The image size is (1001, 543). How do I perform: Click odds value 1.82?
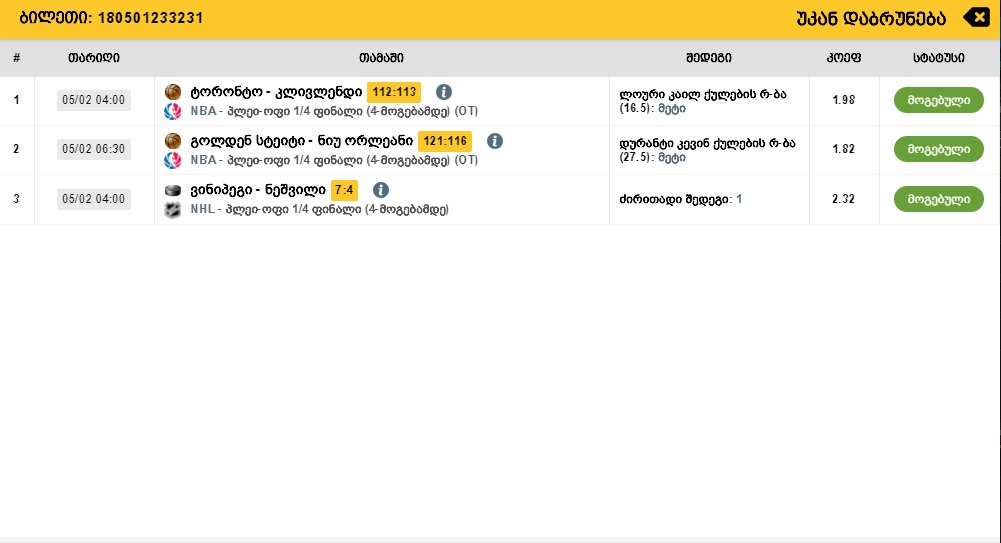tap(843, 149)
